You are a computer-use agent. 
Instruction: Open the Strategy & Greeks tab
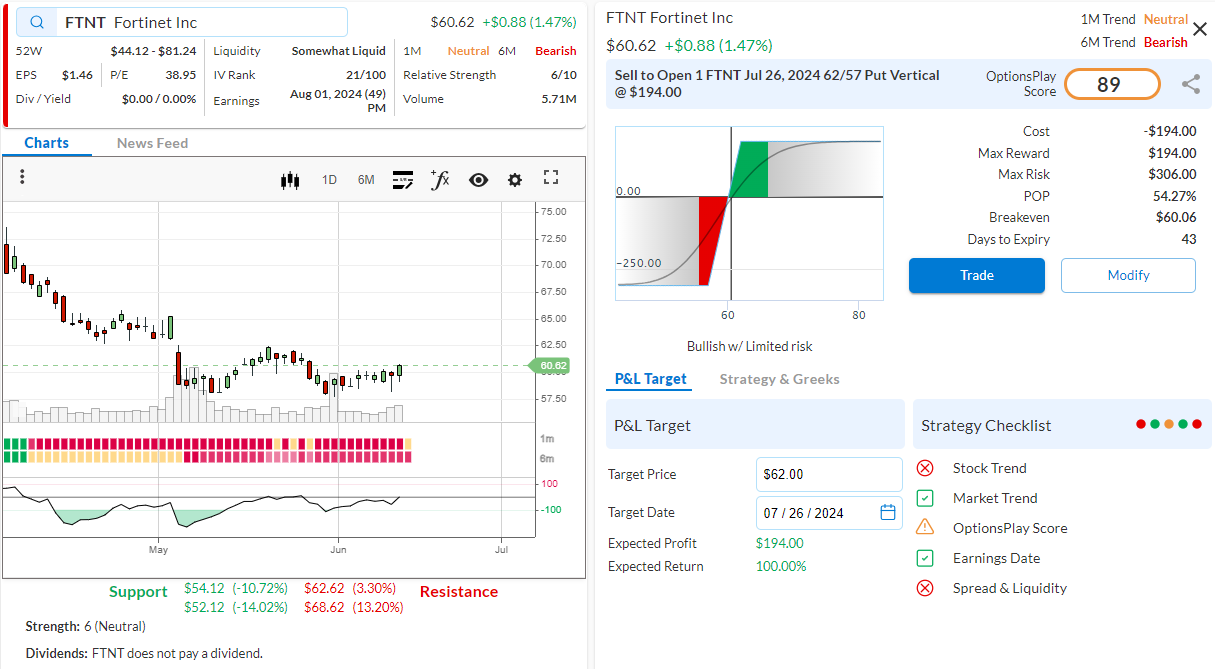pyautogui.click(x=779, y=379)
